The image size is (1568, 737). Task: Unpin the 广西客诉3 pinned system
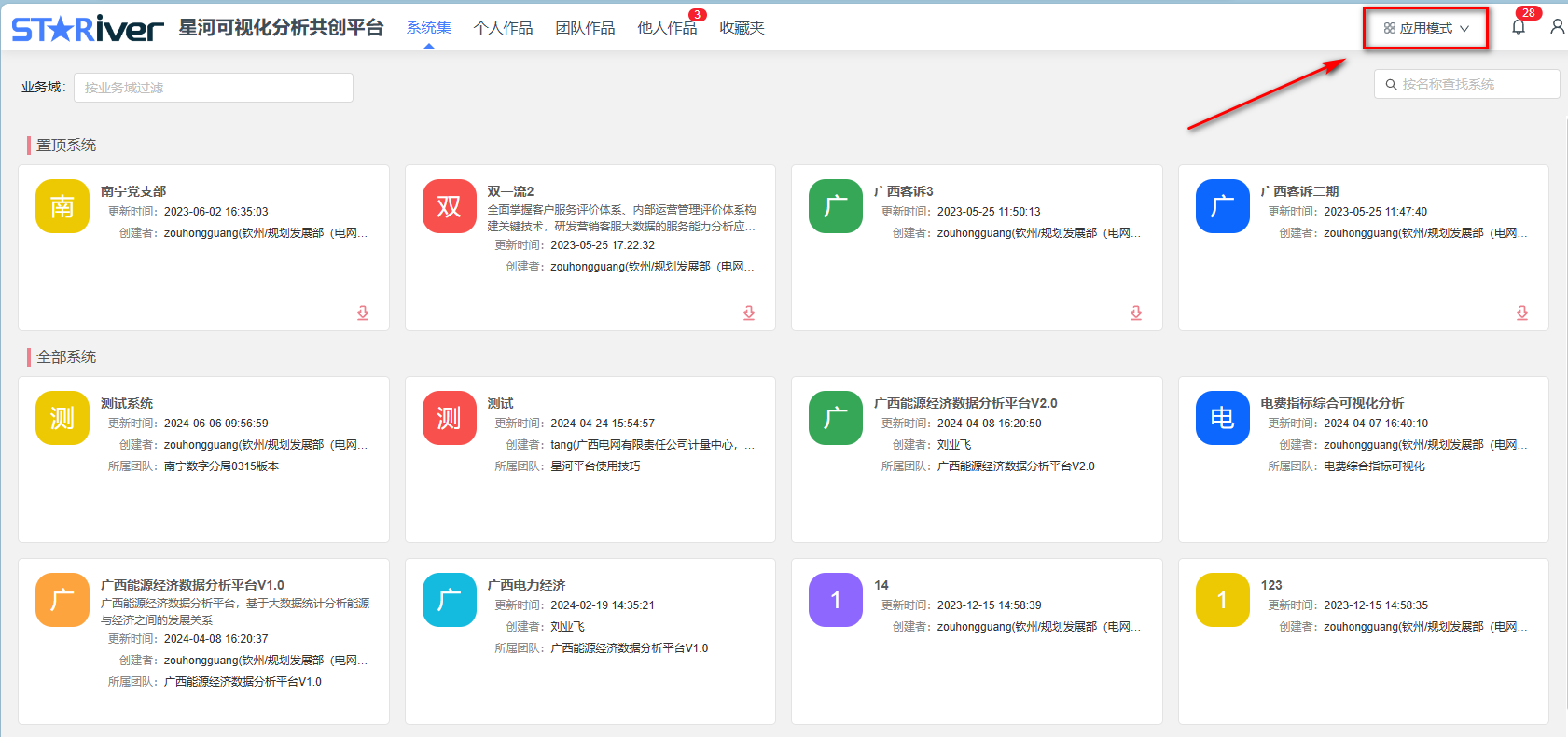click(1136, 313)
